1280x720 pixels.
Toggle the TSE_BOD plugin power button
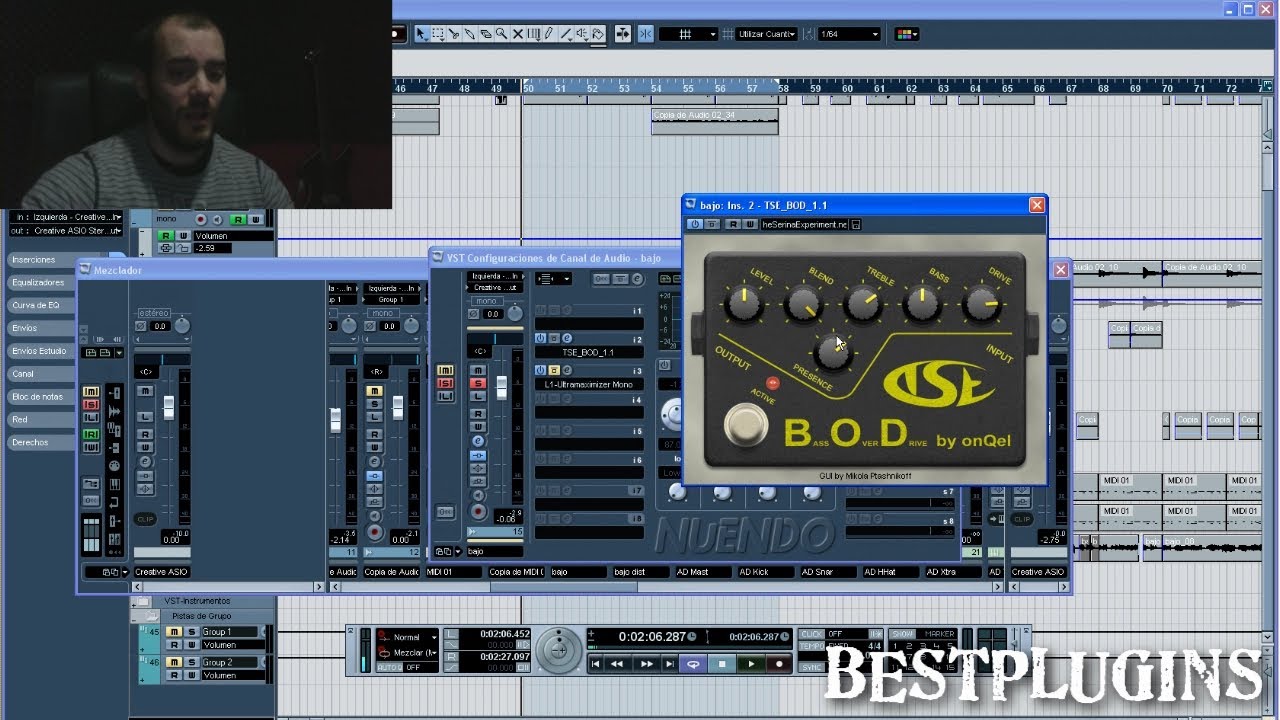pyautogui.click(x=695, y=225)
